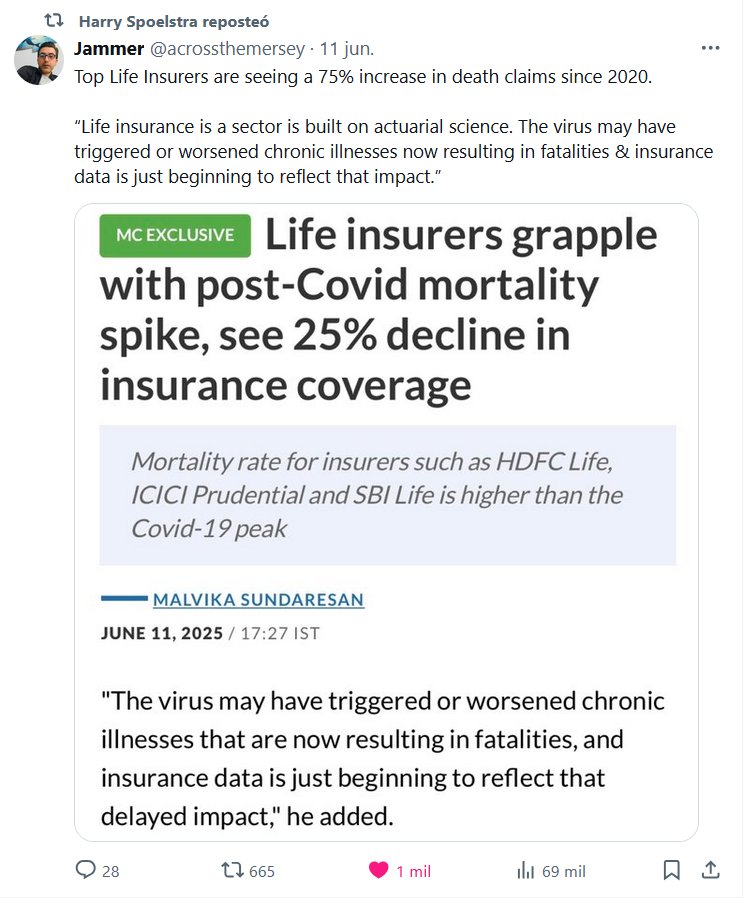Click the tweet text about death claims
The image size is (744, 898).
363,77
